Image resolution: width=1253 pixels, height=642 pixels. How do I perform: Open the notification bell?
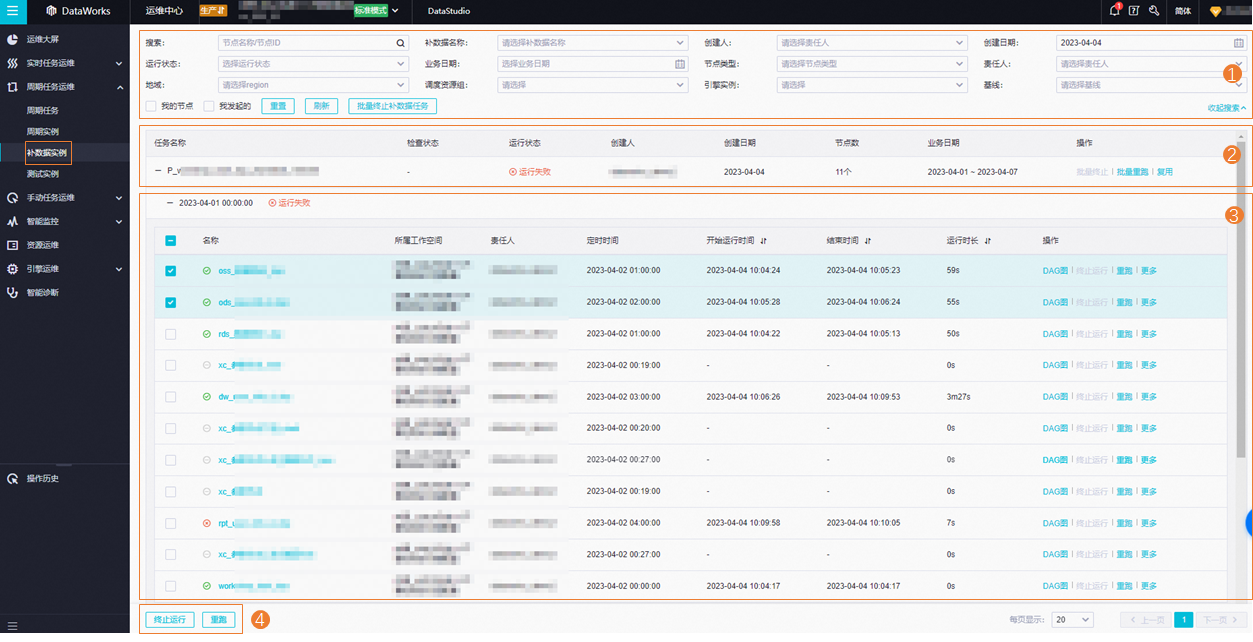[1115, 11]
